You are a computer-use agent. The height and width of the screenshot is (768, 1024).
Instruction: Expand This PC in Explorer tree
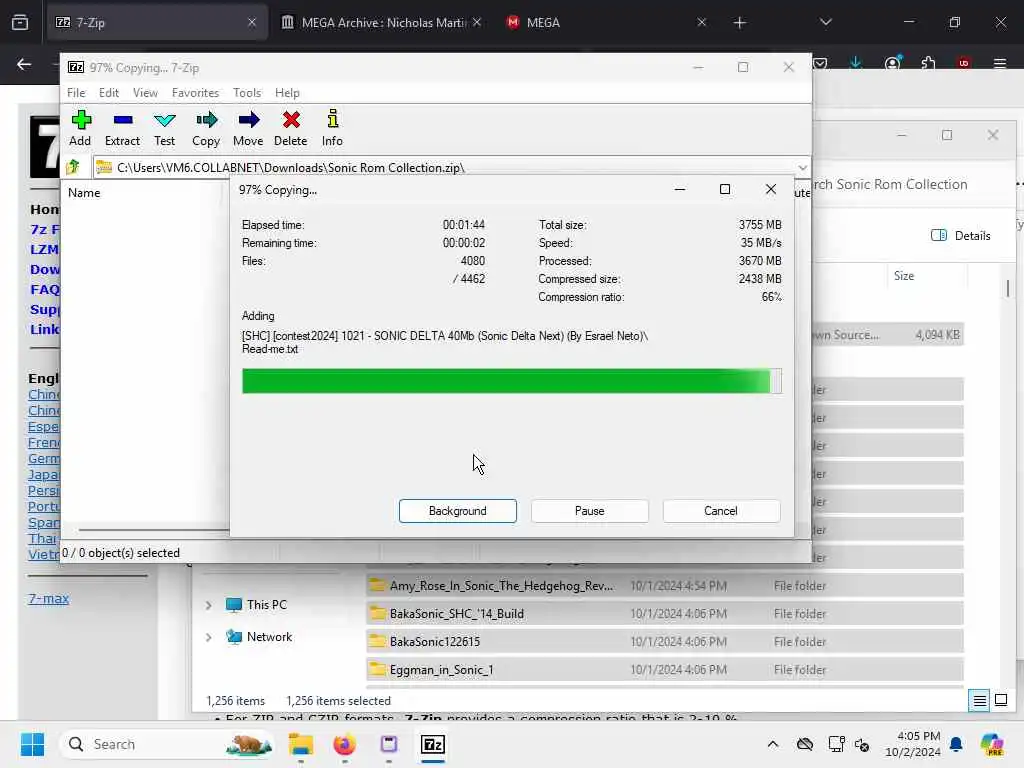208,605
